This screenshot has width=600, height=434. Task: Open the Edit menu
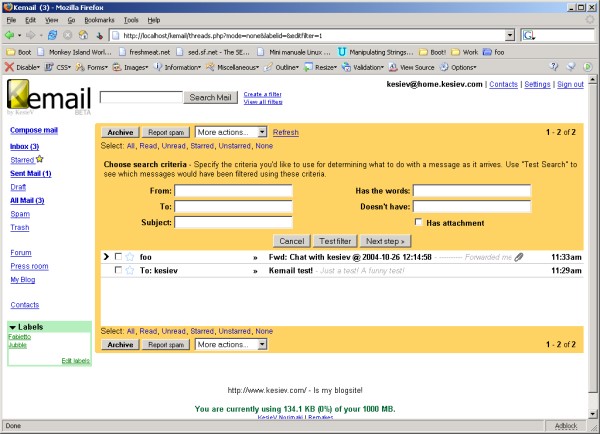point(30,20)
